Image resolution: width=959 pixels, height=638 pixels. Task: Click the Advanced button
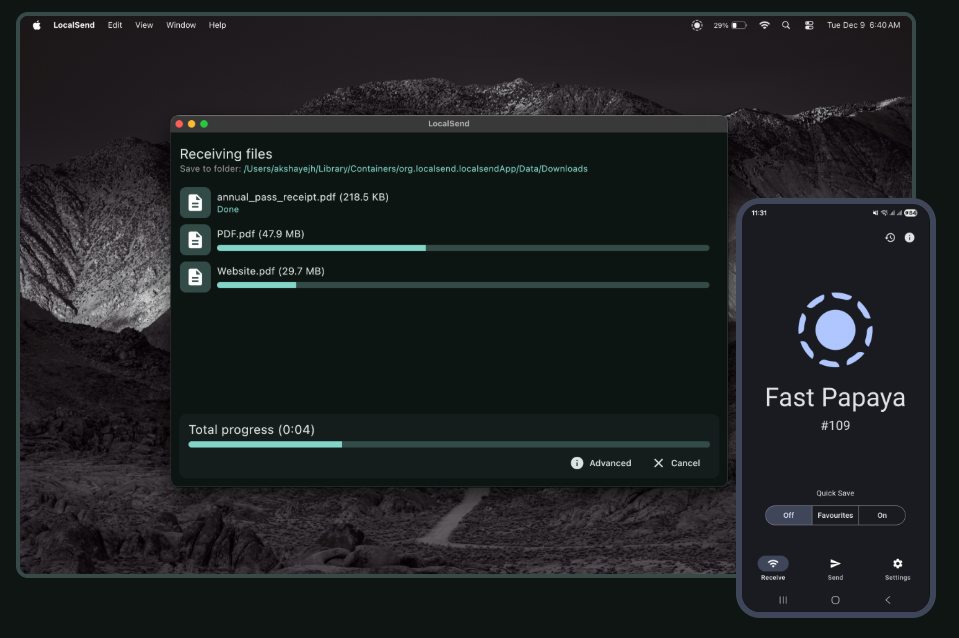(601, 463)
